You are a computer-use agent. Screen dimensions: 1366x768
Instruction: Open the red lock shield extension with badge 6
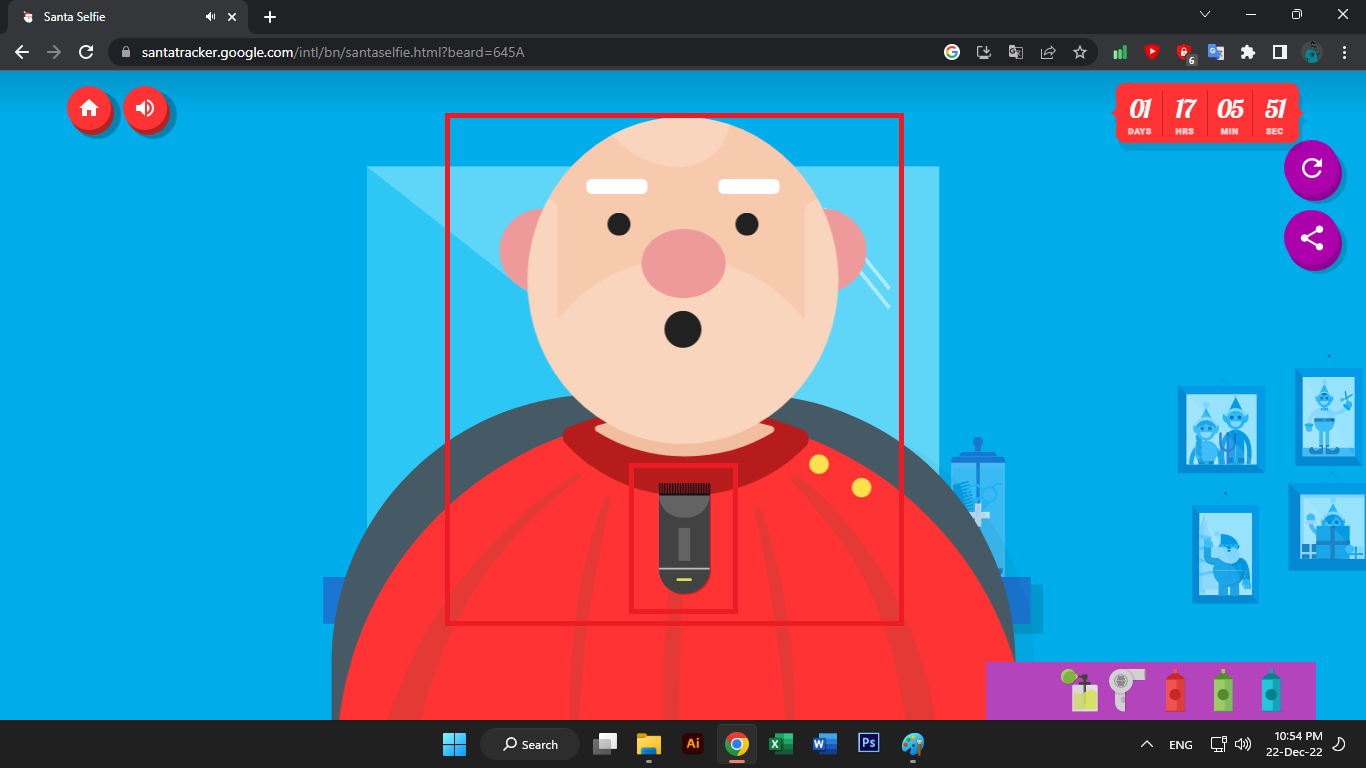tap(1185, 53)
